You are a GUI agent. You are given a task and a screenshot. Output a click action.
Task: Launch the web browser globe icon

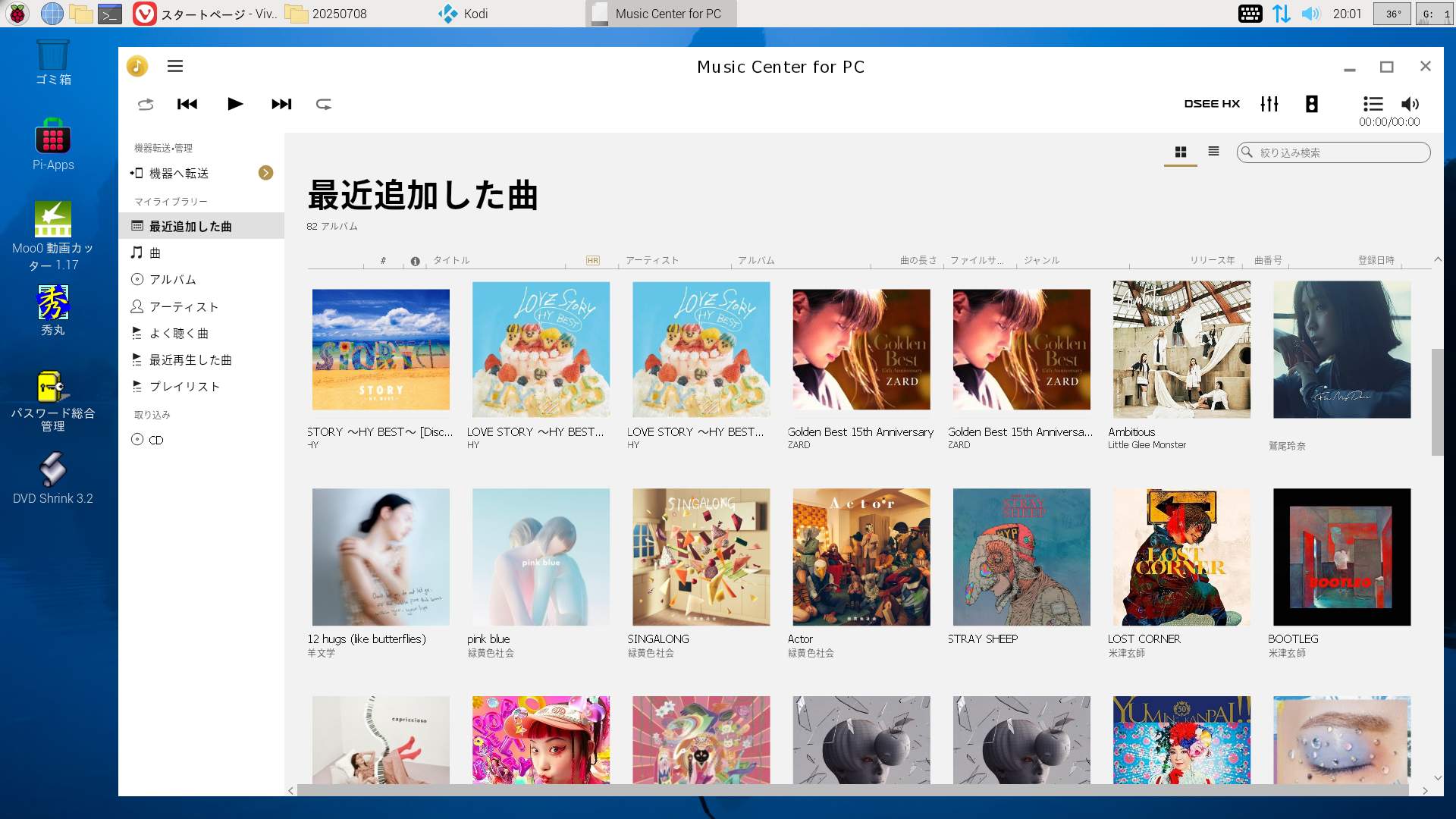click(52, 14)
